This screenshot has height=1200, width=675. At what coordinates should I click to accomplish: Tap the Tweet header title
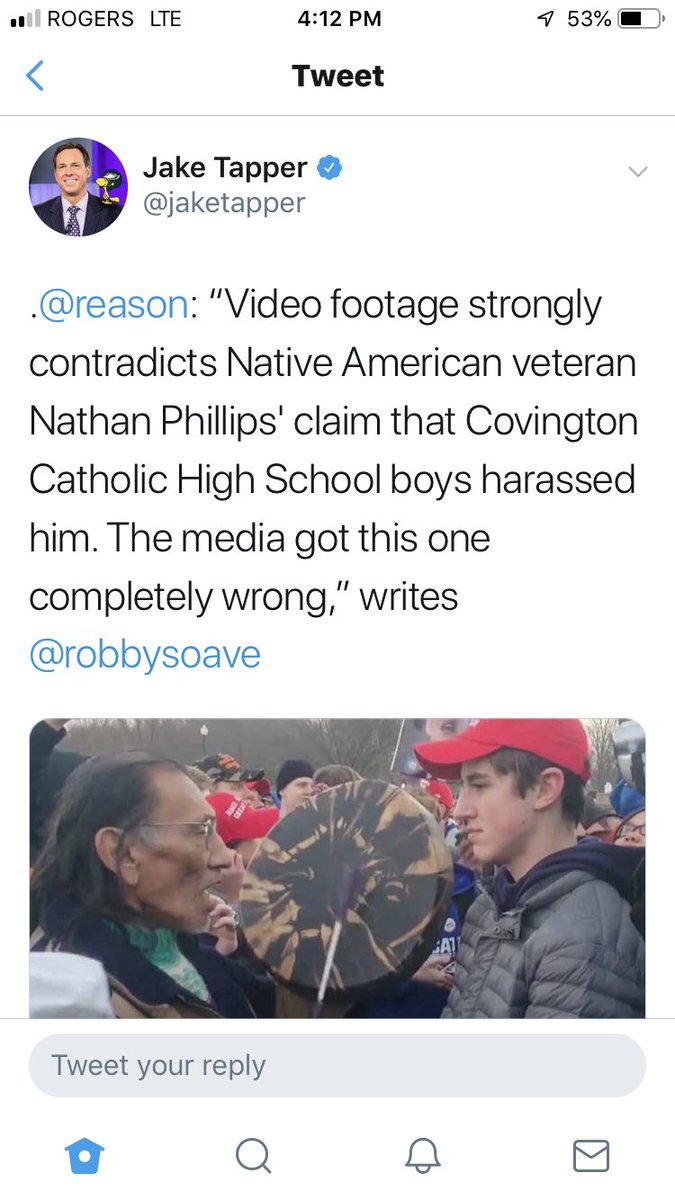click(x=338, y=76)
